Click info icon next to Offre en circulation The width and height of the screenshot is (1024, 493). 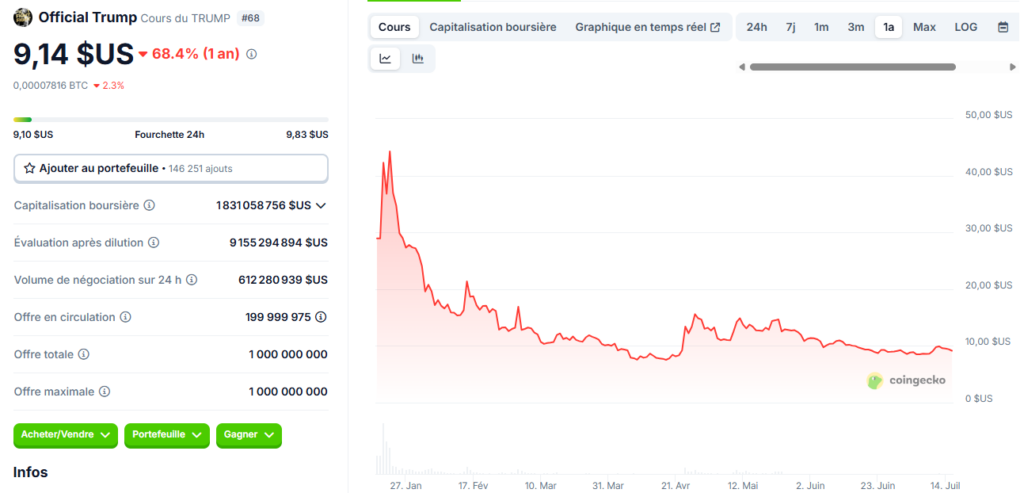coord(125,317)
